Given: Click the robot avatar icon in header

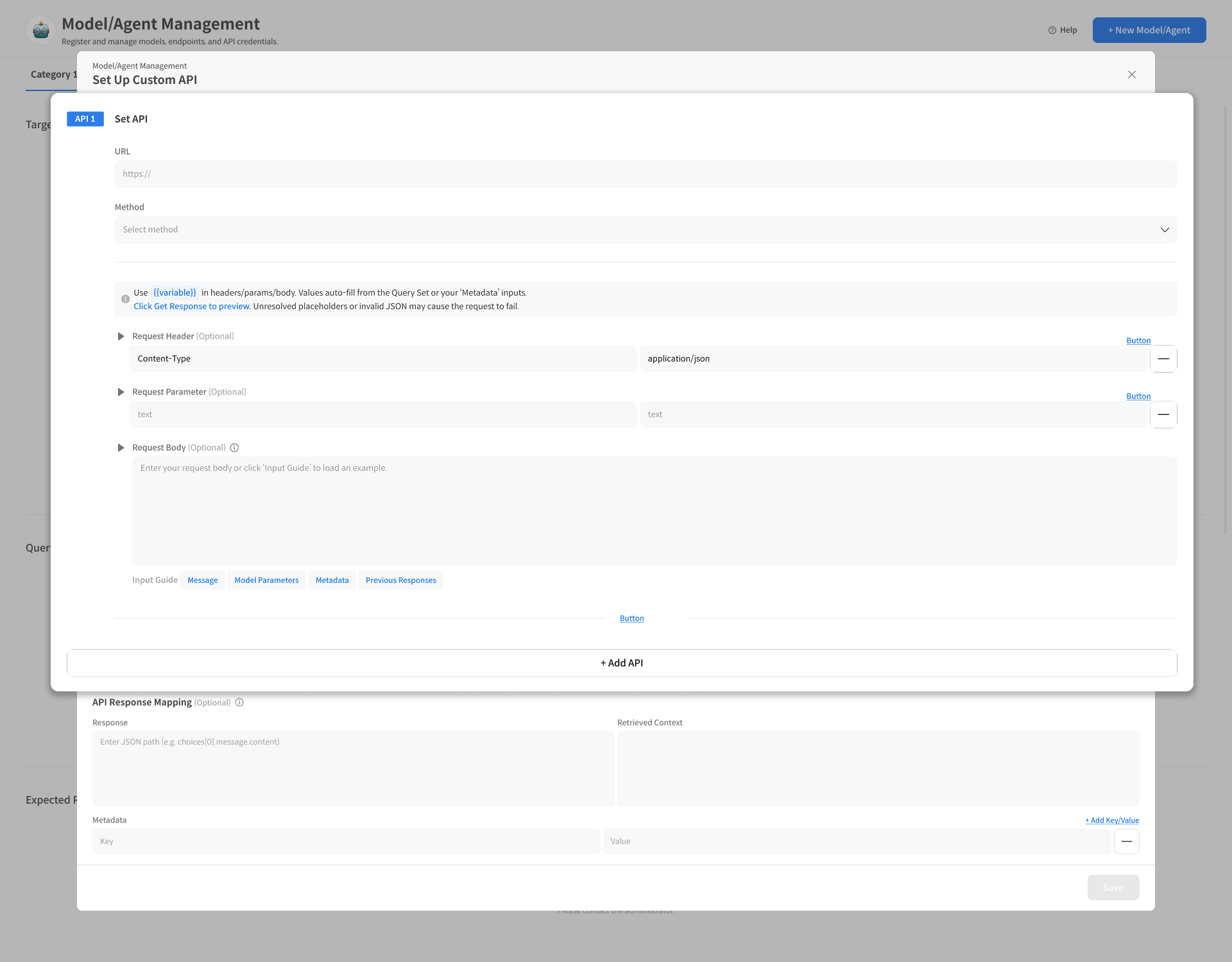Looking at the screenshot, I should [41, 30].
